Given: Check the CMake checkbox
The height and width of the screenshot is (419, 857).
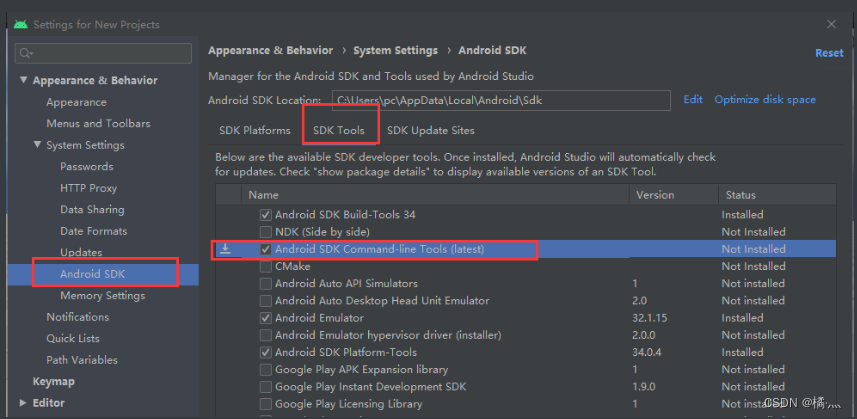Looking at the screenshot, I should point(266,267).
